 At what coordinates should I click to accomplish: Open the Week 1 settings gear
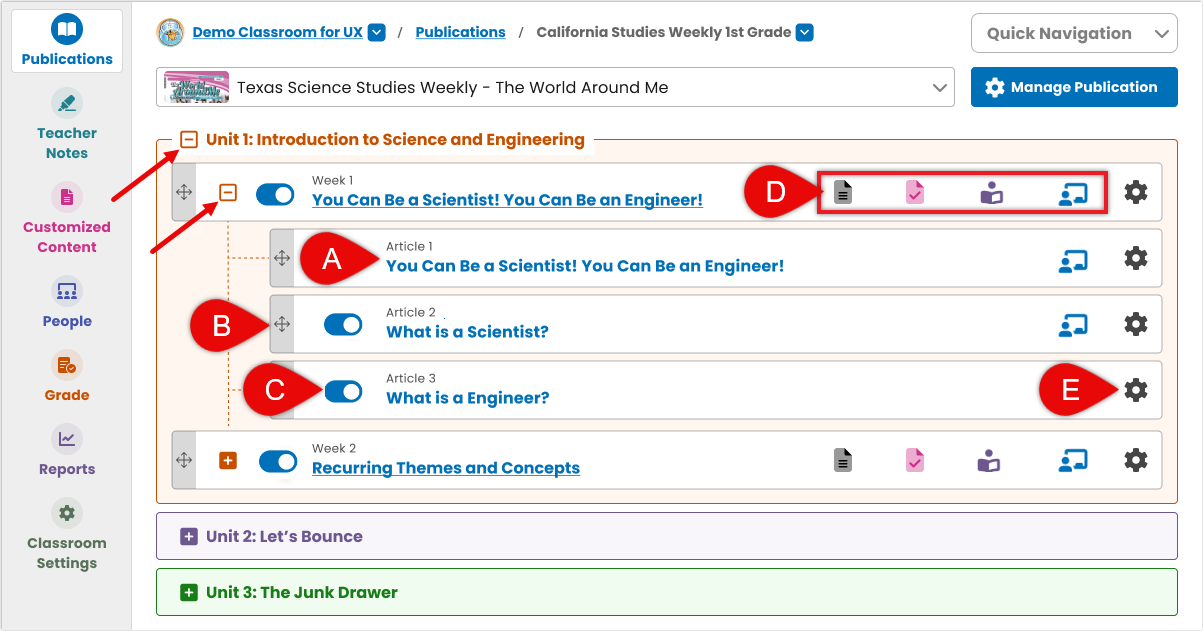(x=1136, y=192)
